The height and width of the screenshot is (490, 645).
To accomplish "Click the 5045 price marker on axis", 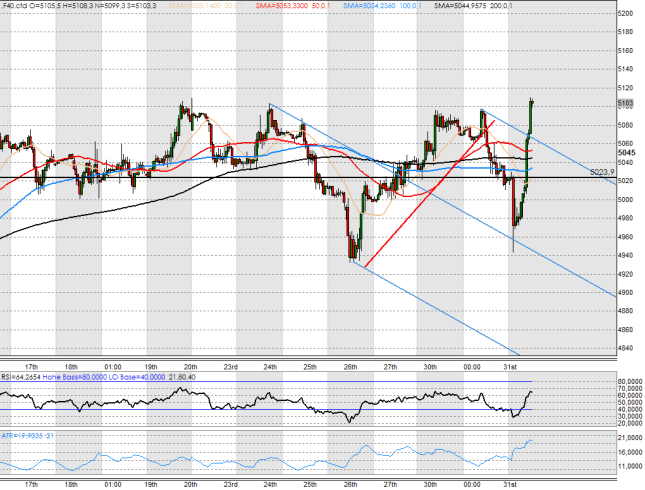I will pos(624,153).
